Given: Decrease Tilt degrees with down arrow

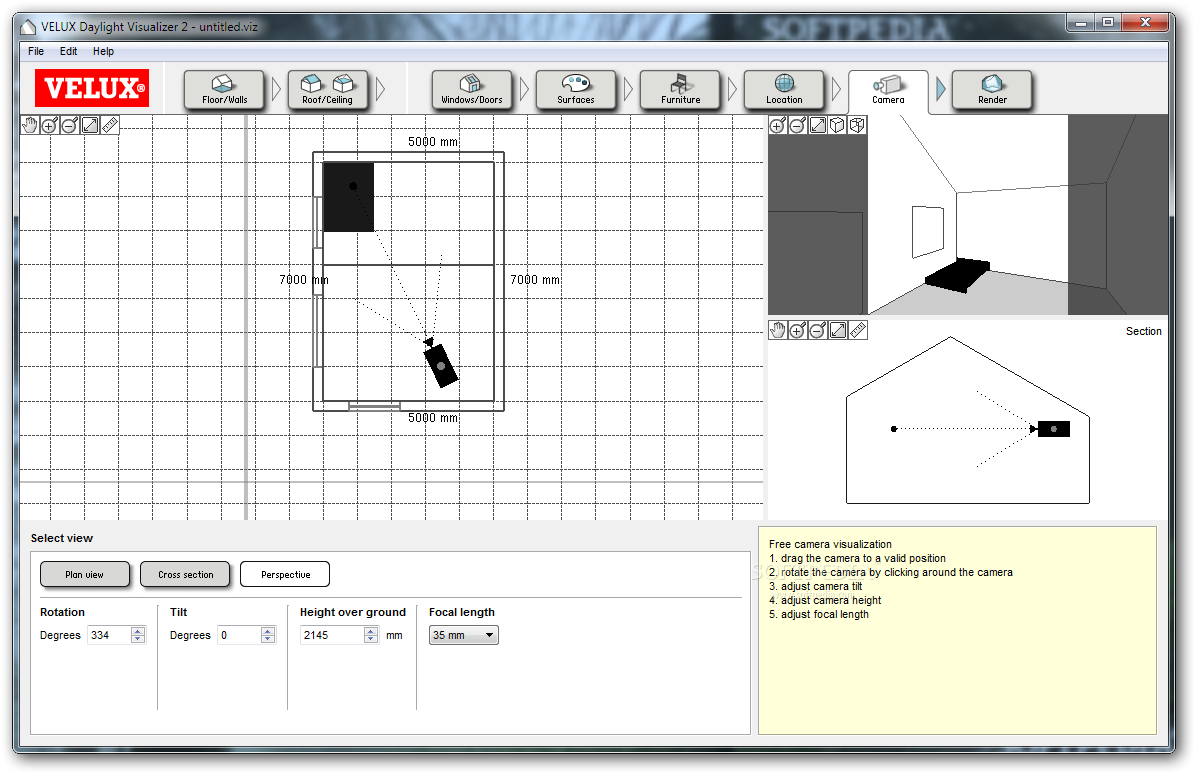Looking at the screenshot, I should coord(268,639).
